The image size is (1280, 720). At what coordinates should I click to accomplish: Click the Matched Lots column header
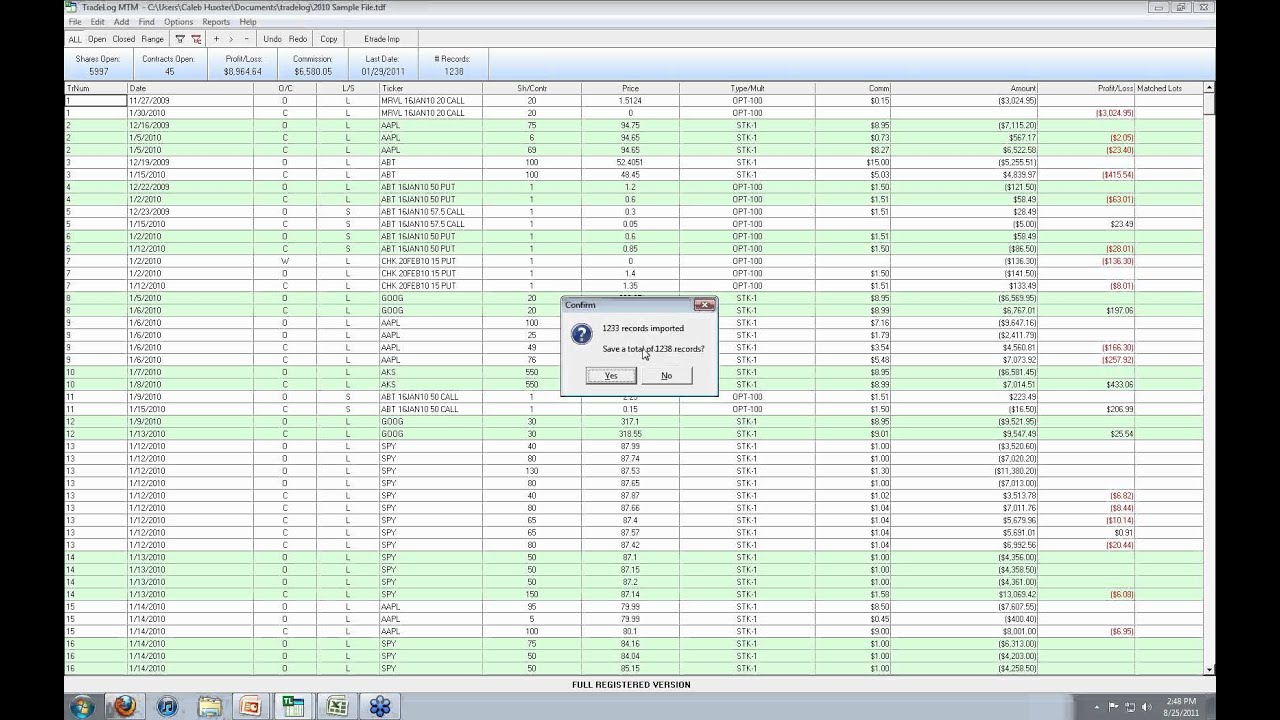click(x=1169, y=88)
